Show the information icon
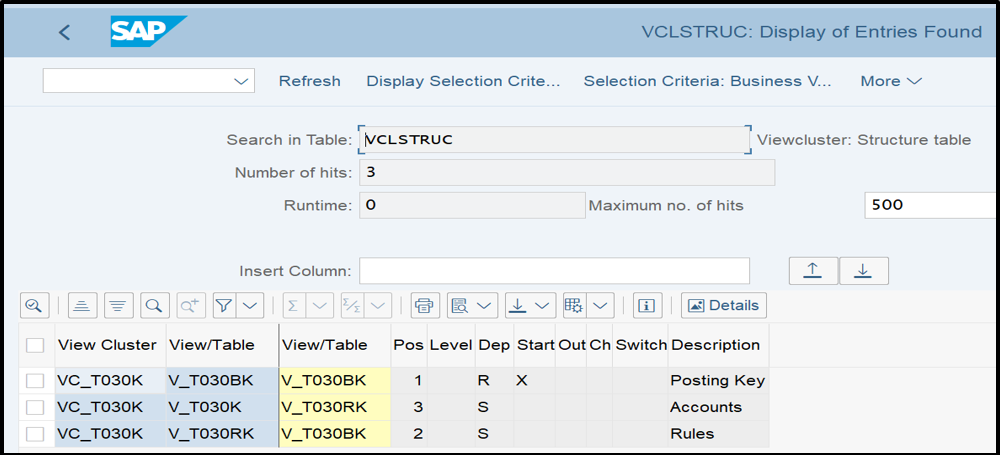1003x455 pixels. click(647, 306)
